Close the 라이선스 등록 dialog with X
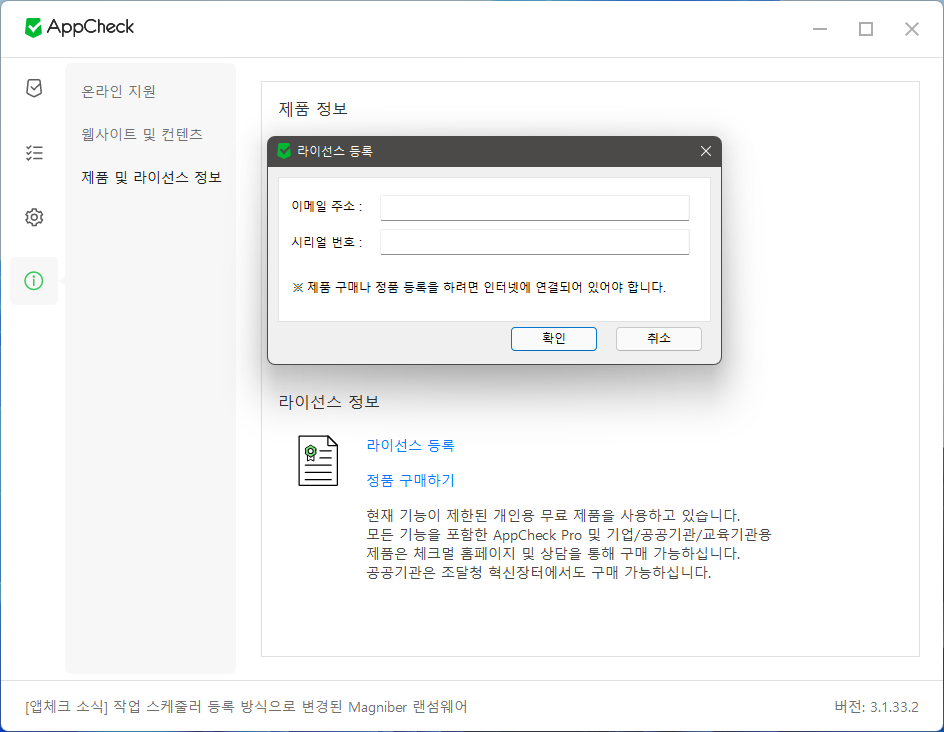 705,151
